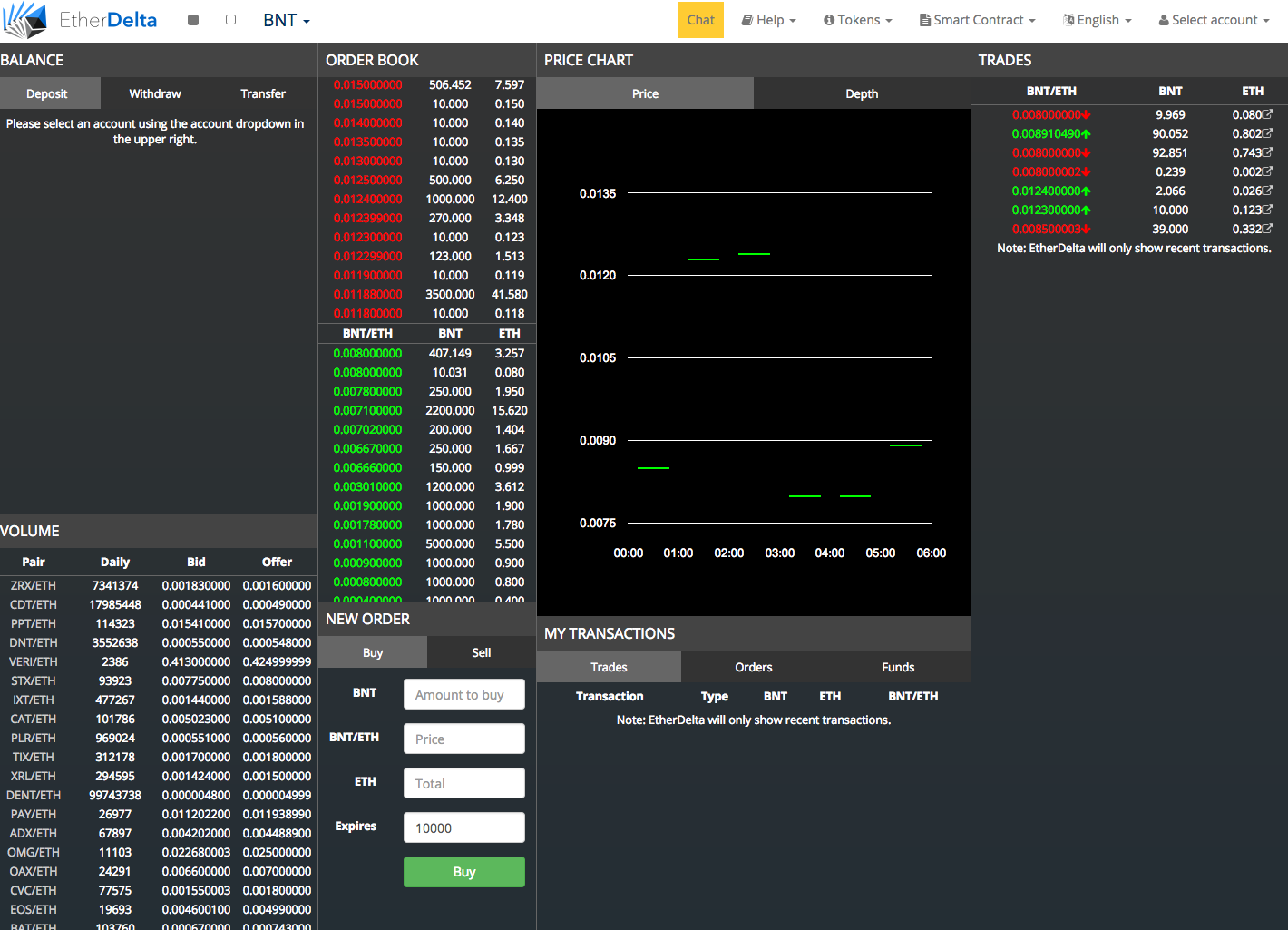Viewport: 1288px width, 930px height.
Task: Open transaction link for 90.052 BNT trade
Action: (x=1268, y=133)
